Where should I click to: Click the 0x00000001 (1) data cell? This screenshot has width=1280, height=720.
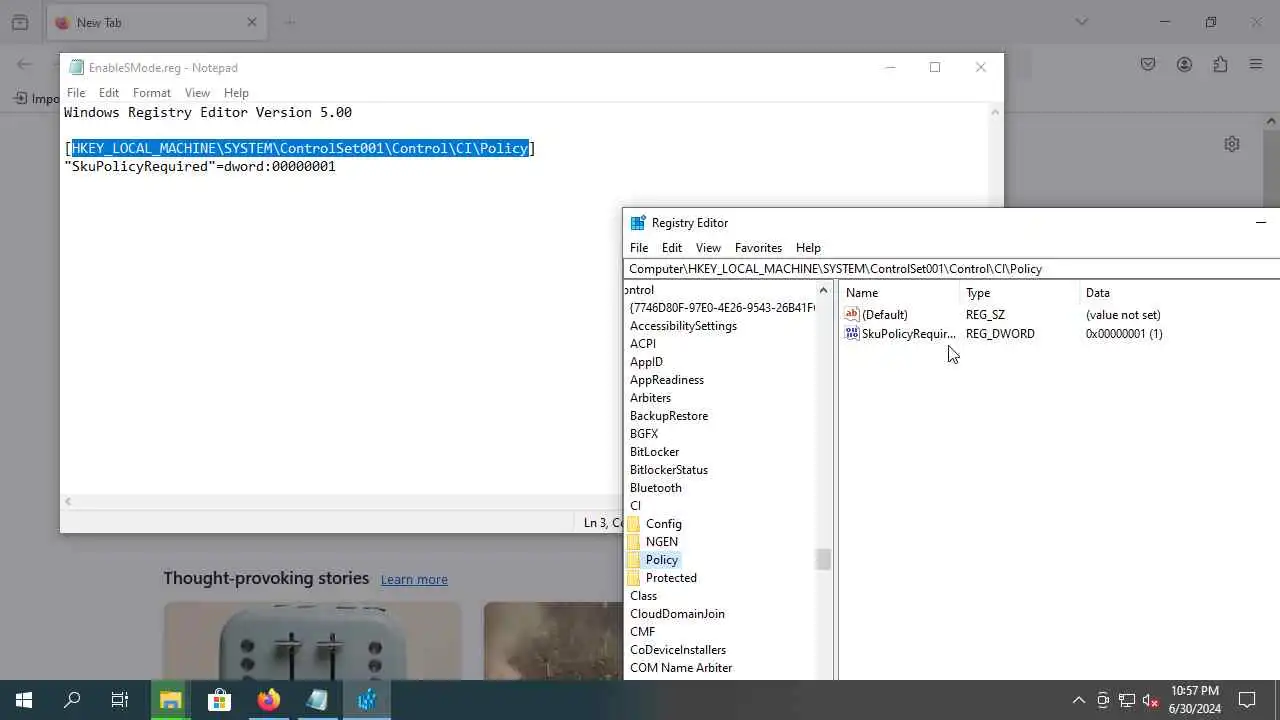pyautogui.click(x=1124, y=334)
